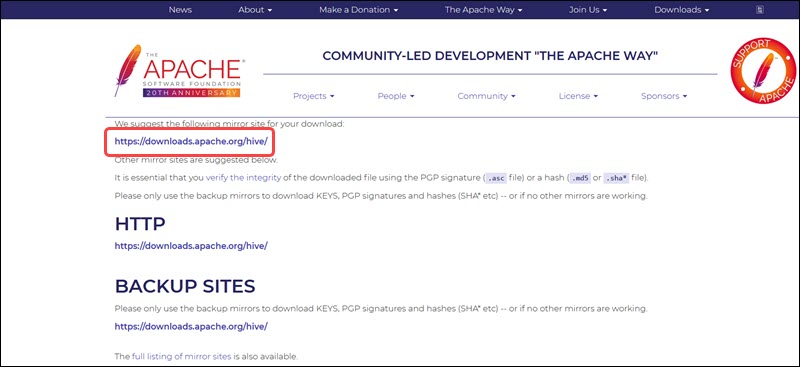Expand the Make a Donation dropdown
Viewport: 800px width, 367px height.
coord(359,10)
